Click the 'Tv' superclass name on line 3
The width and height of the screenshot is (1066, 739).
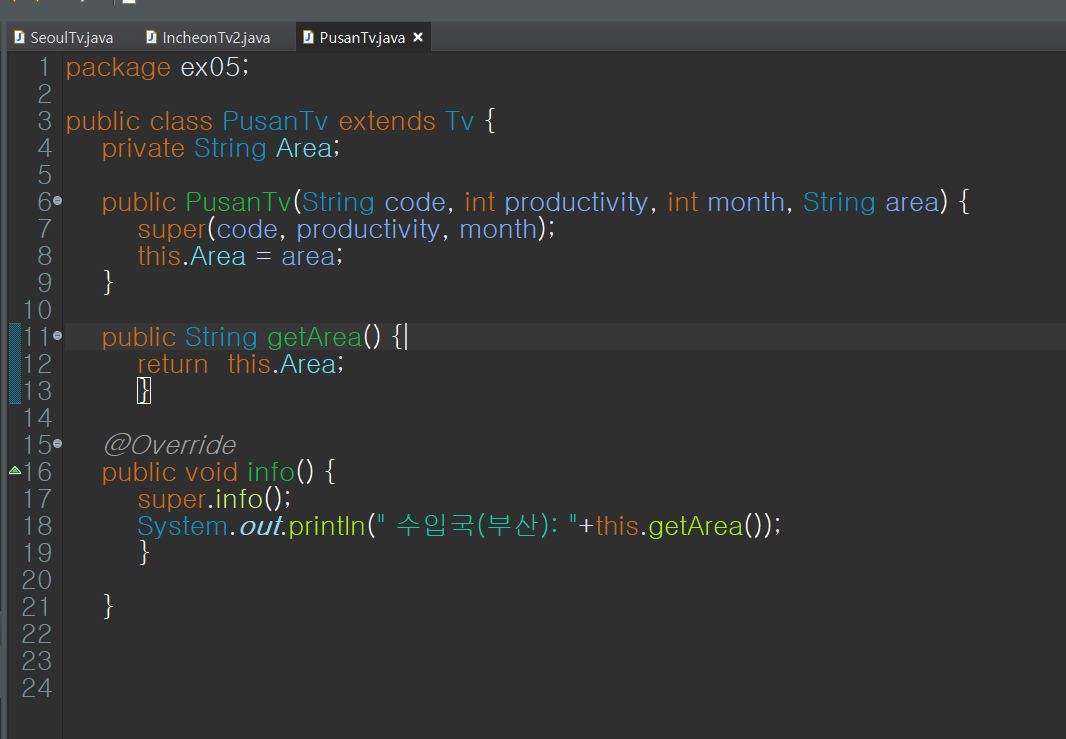coord(460,121)
